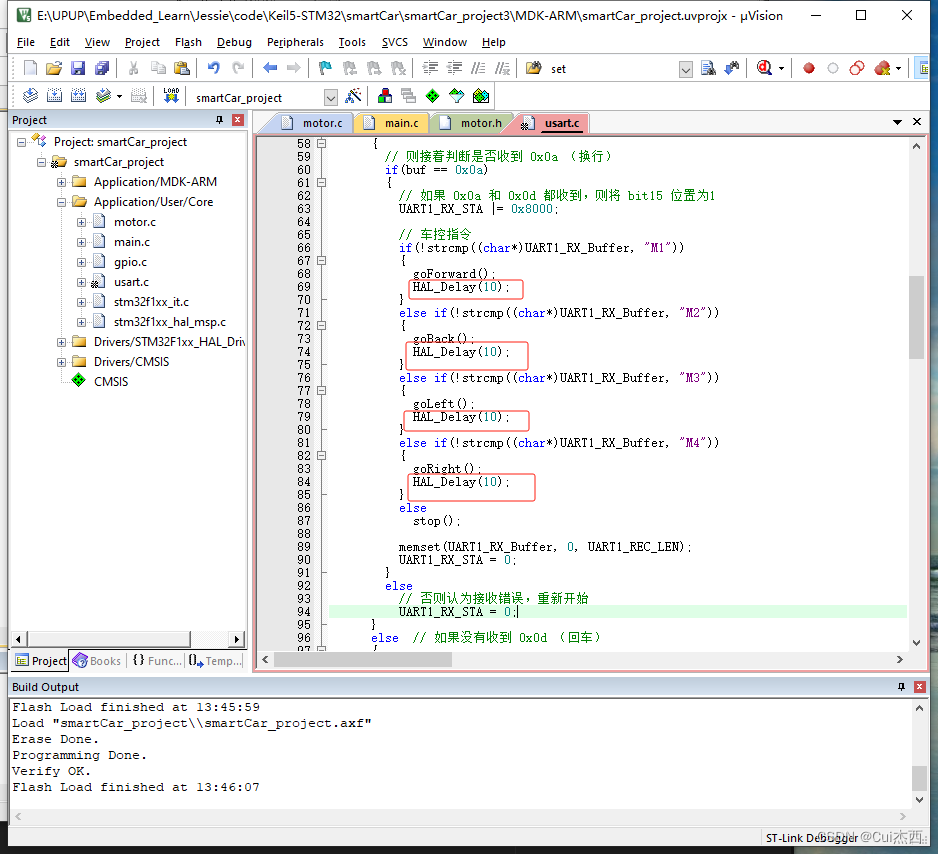Create a new file with the New icon
This screenshot has height=854, width=938.
tap(30, 68)
